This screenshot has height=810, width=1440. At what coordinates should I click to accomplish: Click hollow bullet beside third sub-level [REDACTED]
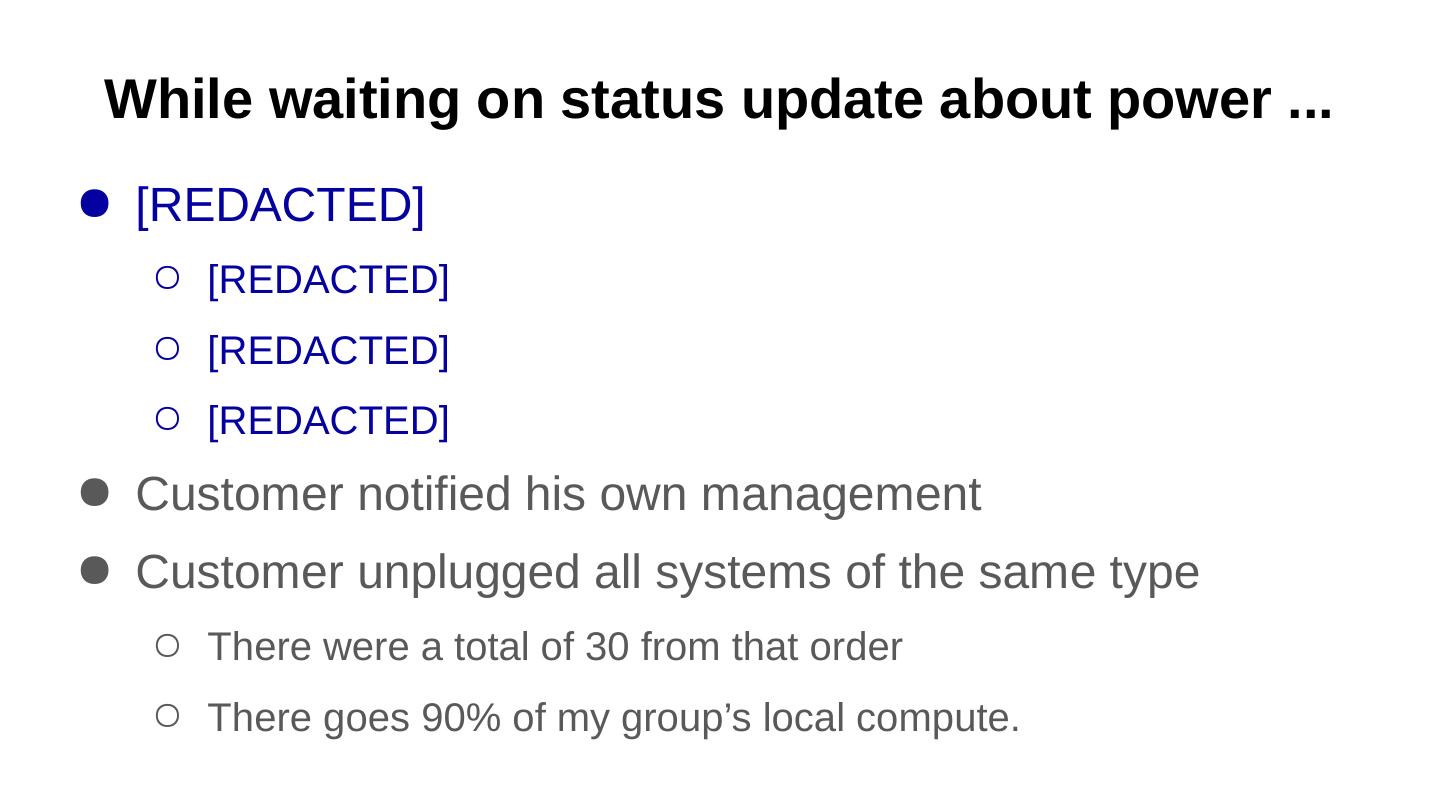coord(167,419)
